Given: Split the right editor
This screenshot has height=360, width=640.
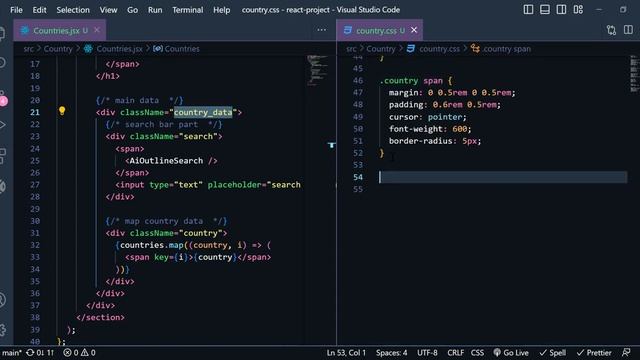Looking at the screenshot, I should pyautogui.click(x=628, y=30).
